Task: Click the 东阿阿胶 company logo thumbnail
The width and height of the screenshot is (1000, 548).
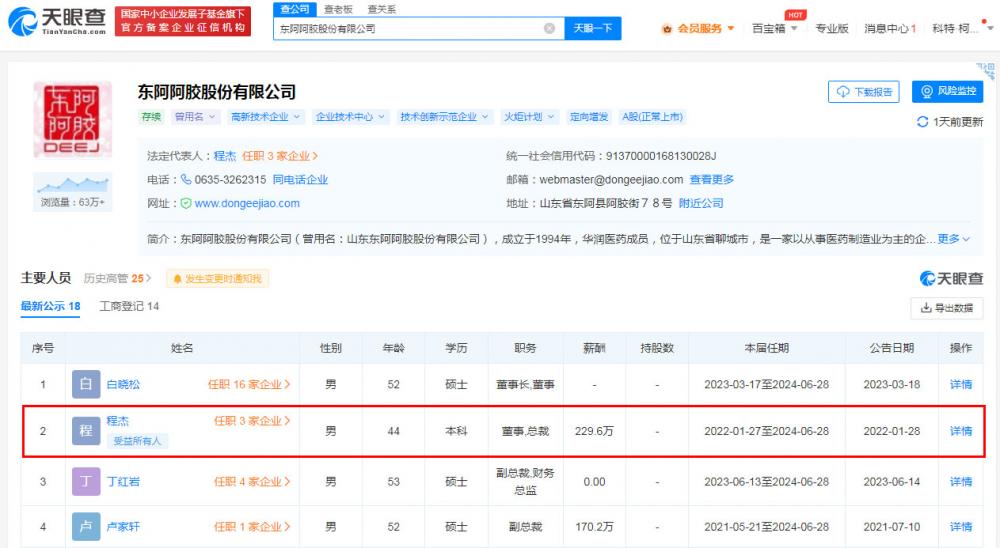Action: coord(72,119)
